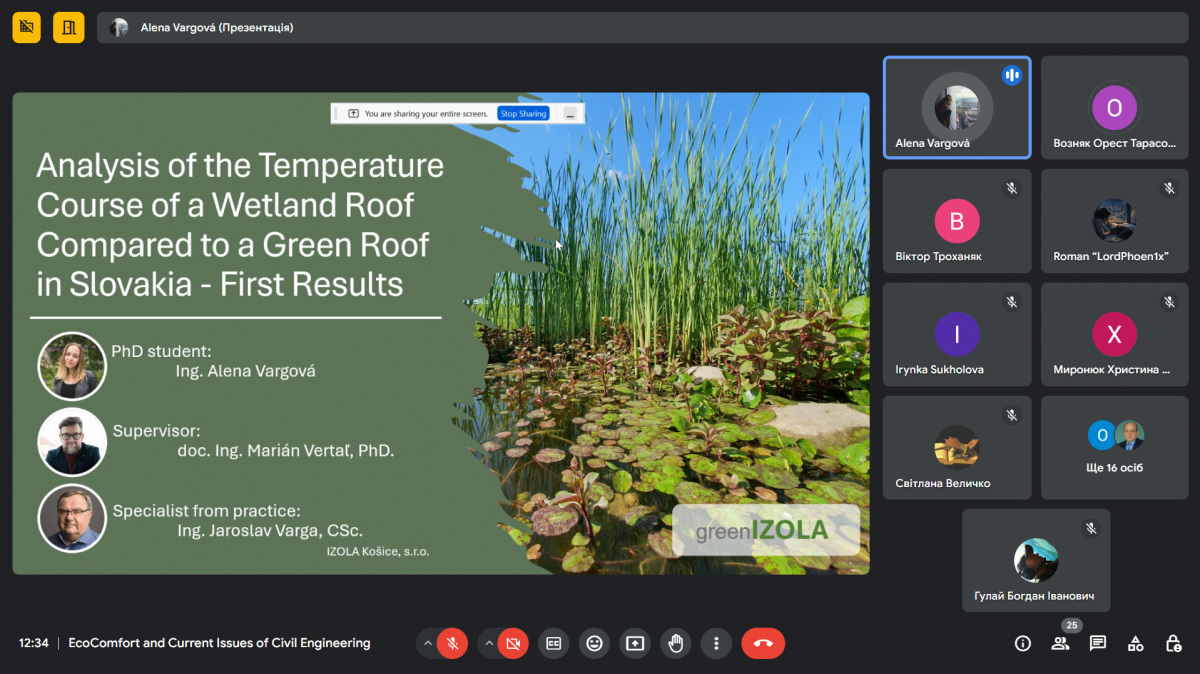
Task: Leave the call with red hangup button
Action: click(763, 643)
